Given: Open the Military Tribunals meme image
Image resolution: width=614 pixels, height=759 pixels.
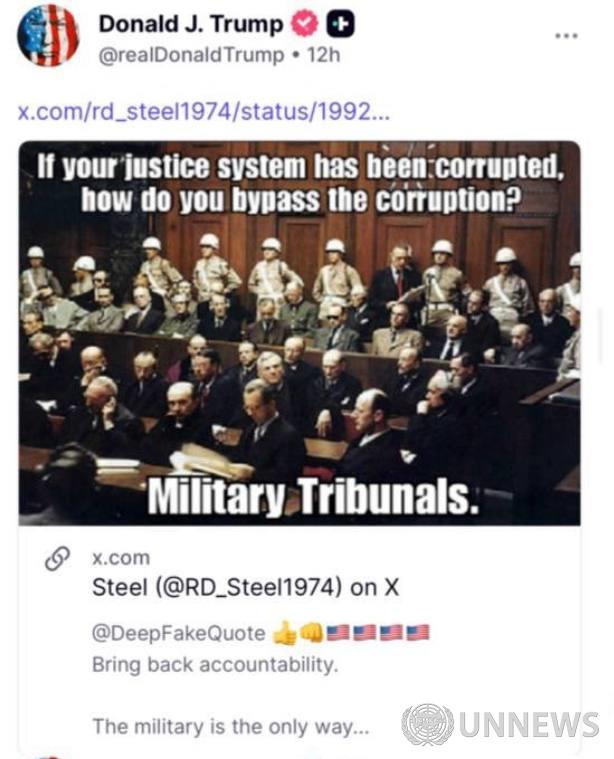Looking at the screenshot, I should [x=299, y=333].
